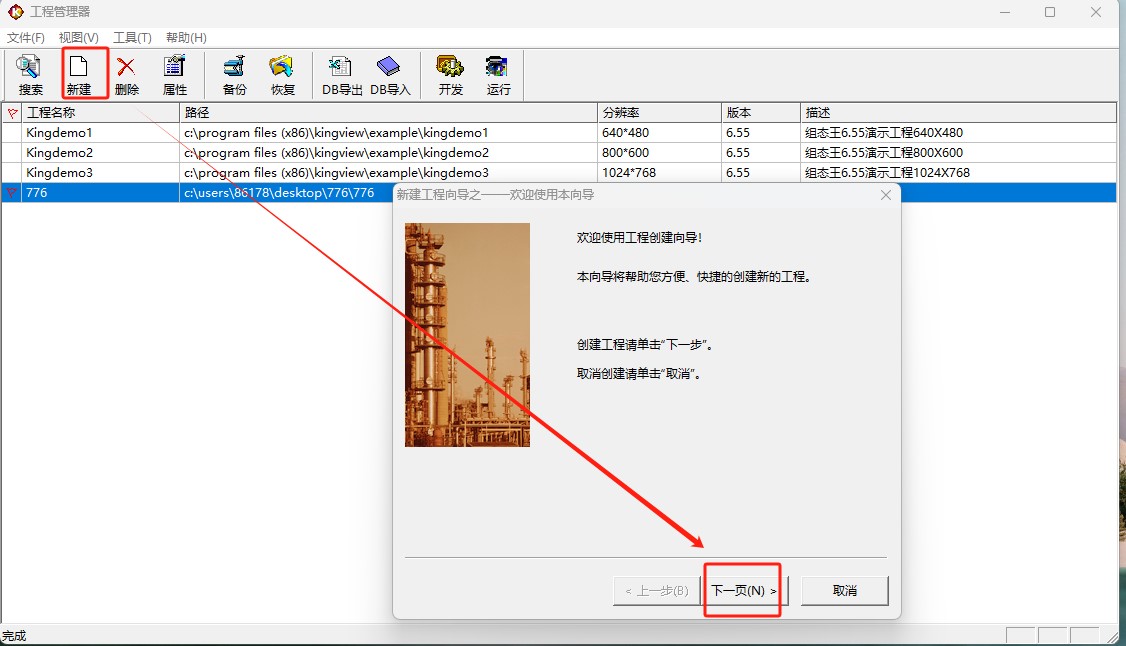
Task: Launch 开发 (Develop) from the toolbar
Action: 450,75
